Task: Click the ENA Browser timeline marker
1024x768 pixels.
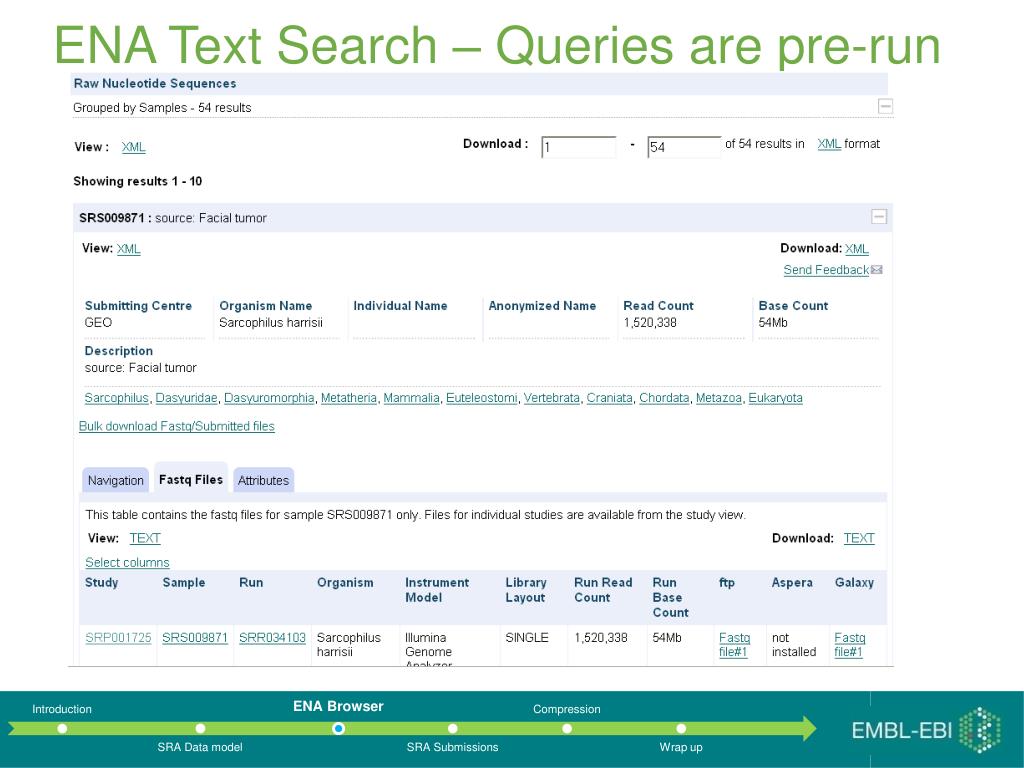Action: tap(338, 728)
